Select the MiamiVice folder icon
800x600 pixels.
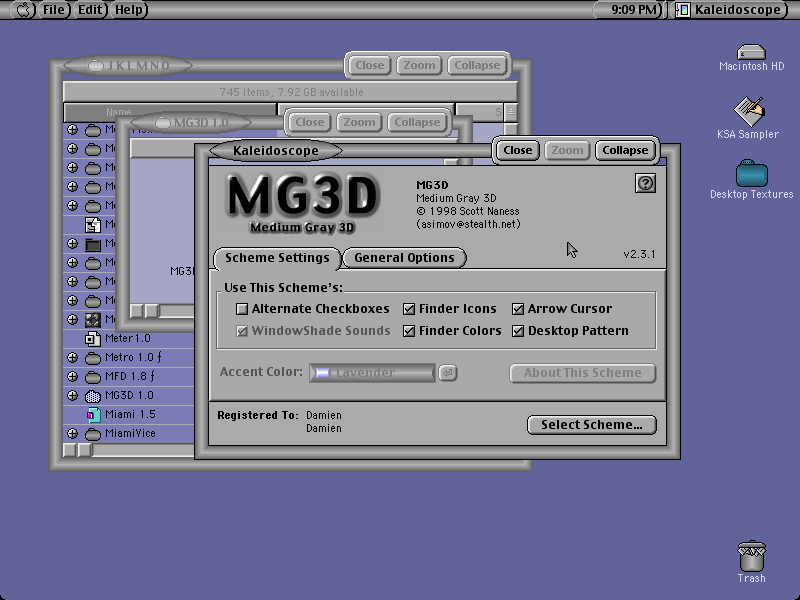tap(92, 434)
